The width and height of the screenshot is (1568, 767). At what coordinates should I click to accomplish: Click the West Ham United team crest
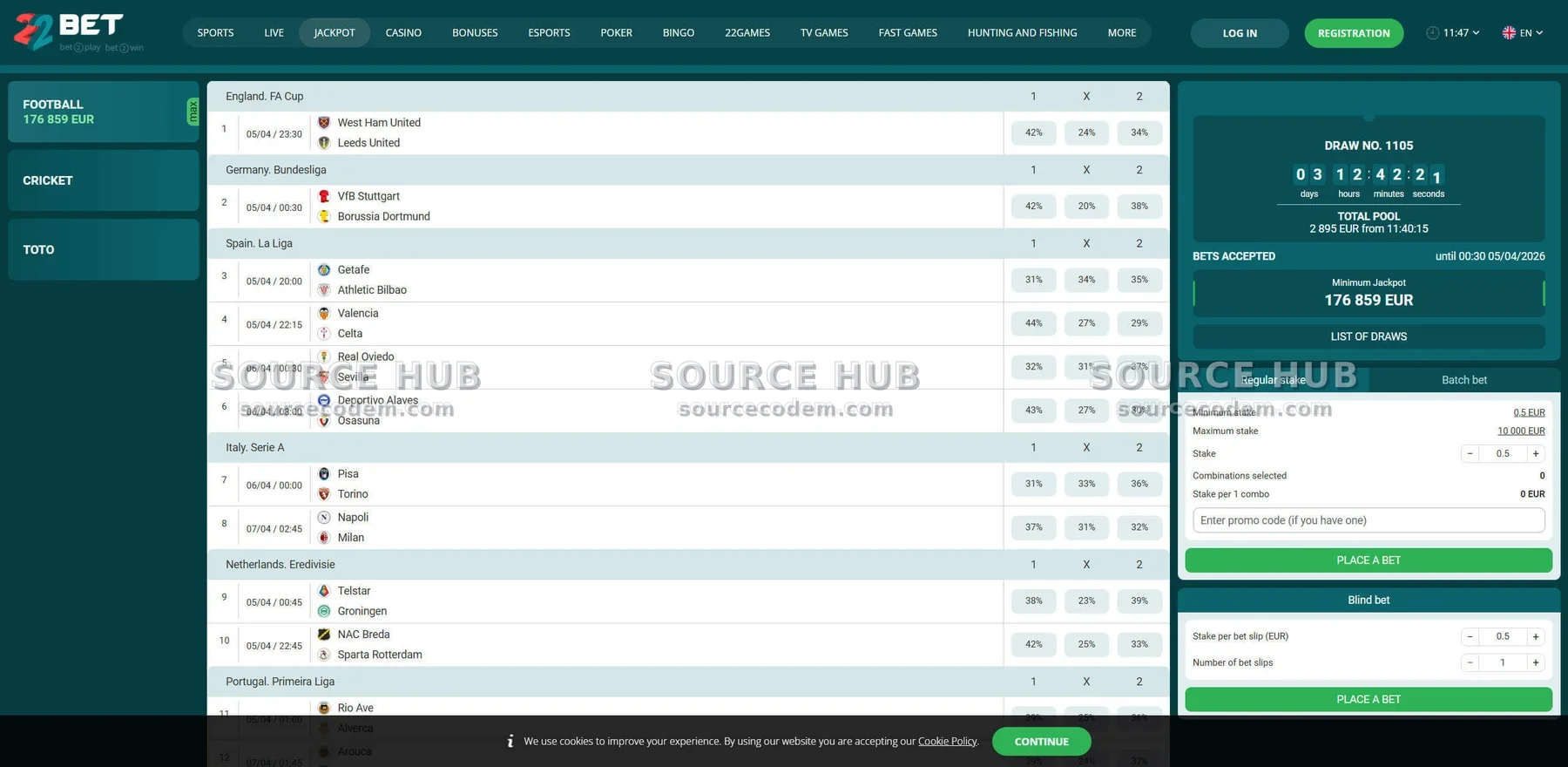[324, 123]
